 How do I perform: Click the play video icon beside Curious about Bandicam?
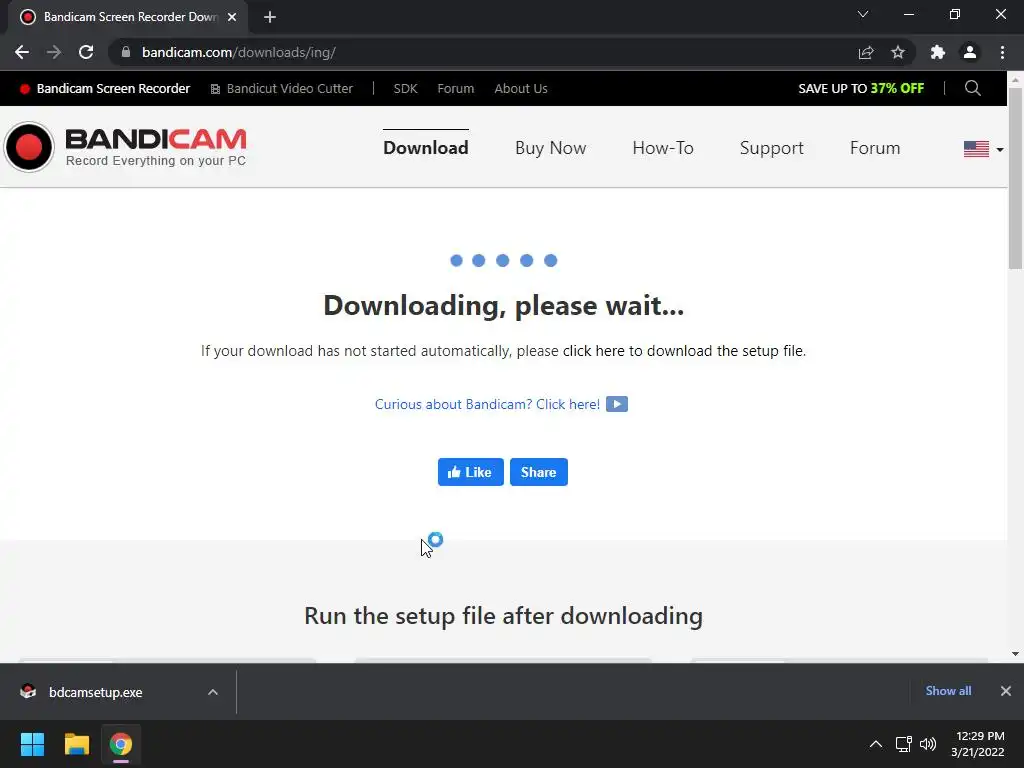pos(616,404)
